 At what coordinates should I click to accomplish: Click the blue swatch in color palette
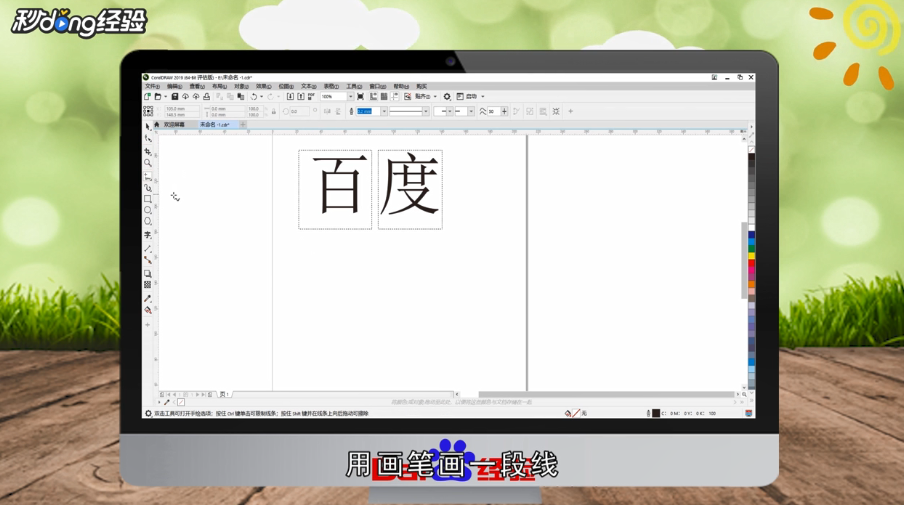[751, 235]
